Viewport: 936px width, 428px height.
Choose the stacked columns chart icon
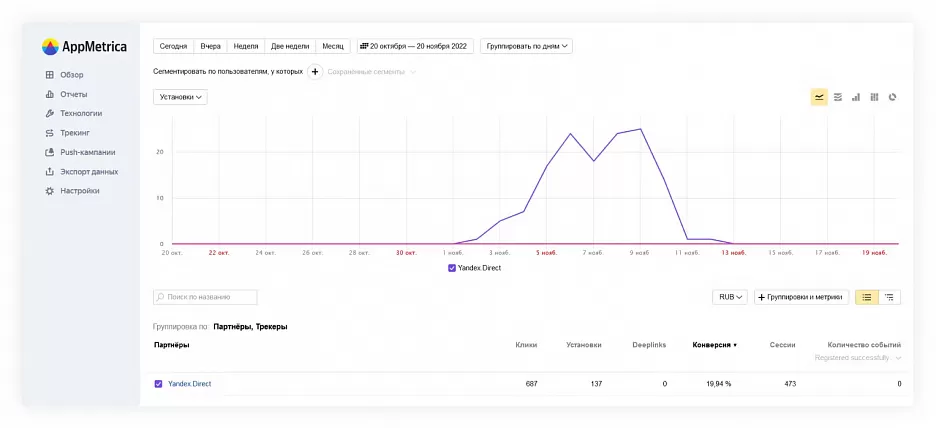click(x=874, y=97)
